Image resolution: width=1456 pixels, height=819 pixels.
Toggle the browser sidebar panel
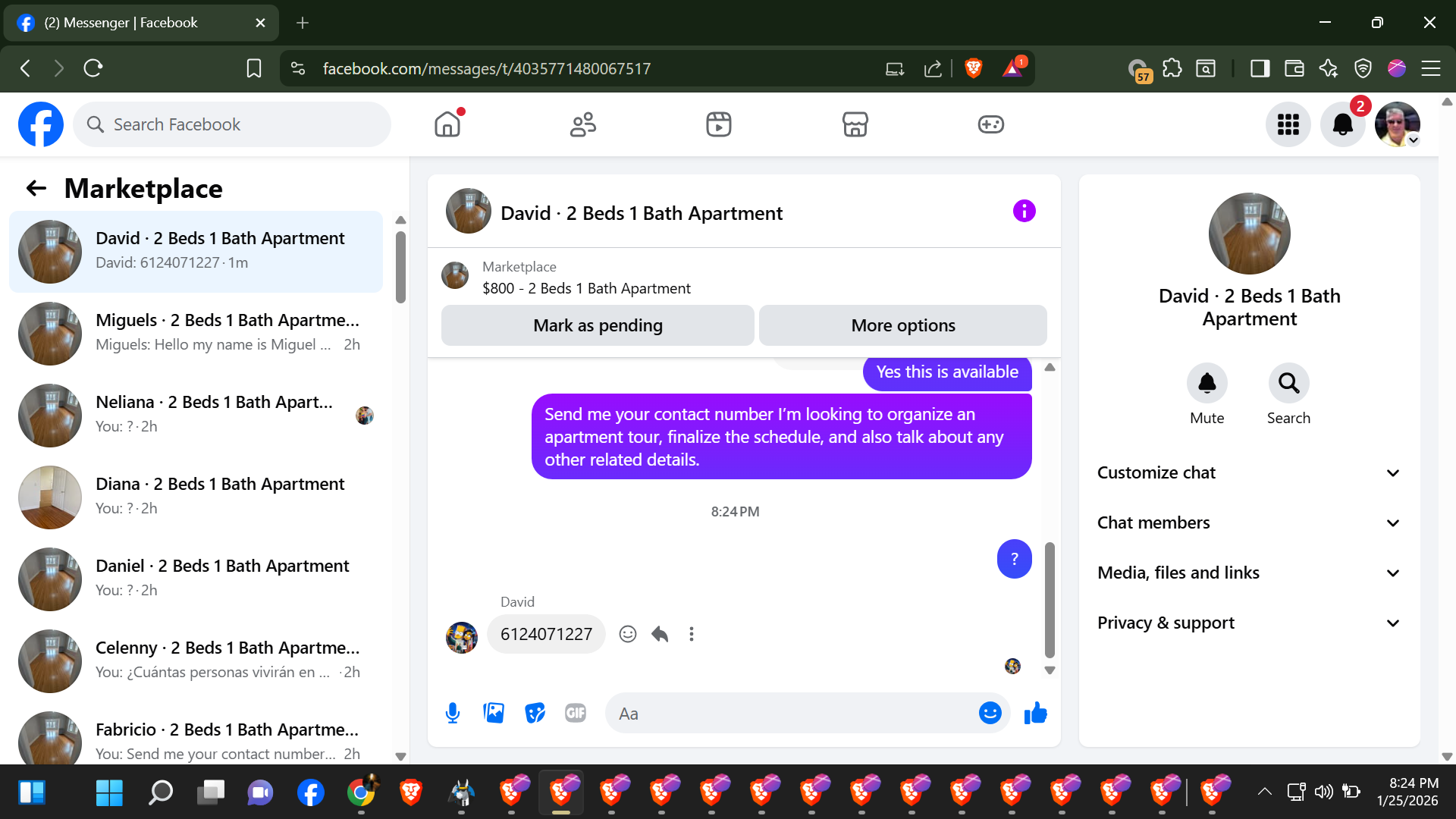click(1260, 68)
